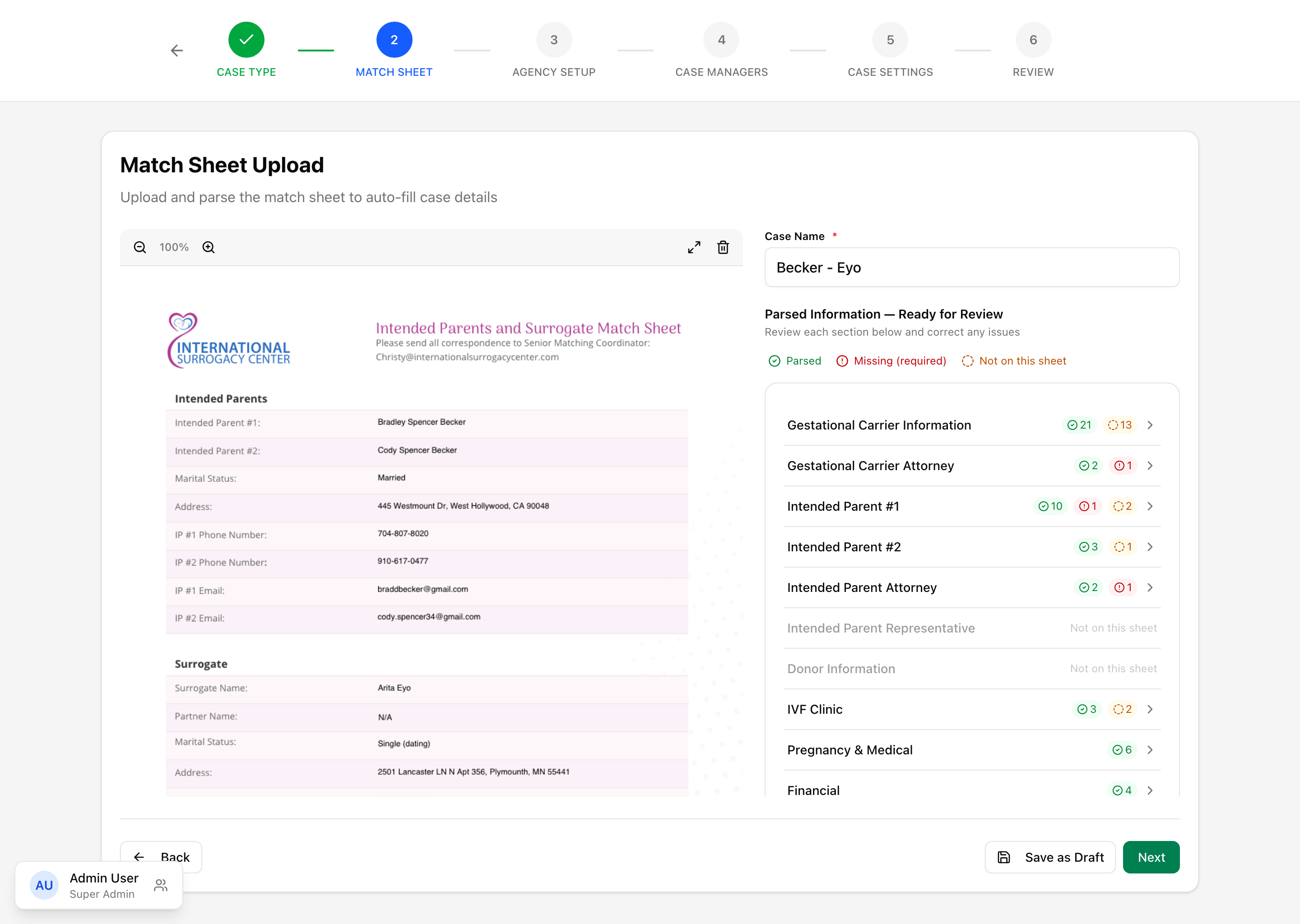The height and width of the screenshot is (924, 1300).
Task: Click the back arrow beside the stepper
Action: click(177, 51)
